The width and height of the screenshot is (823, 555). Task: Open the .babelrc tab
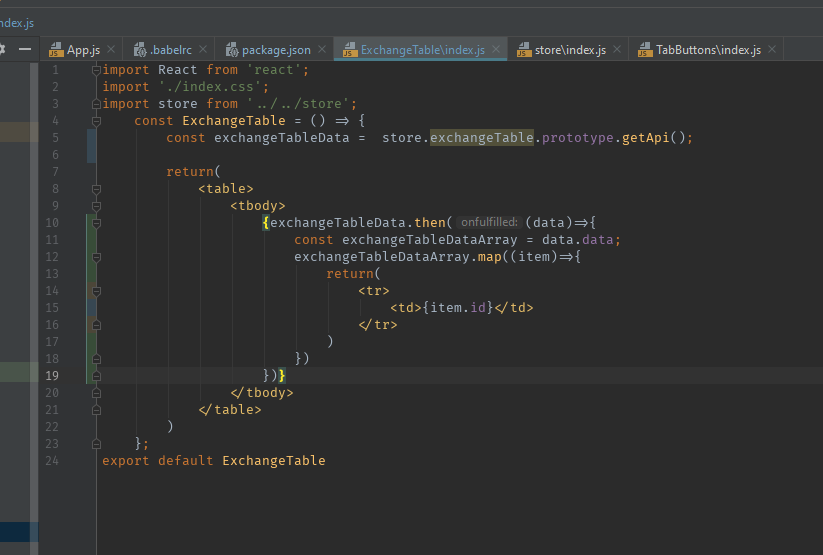click(x=173, y=50)
